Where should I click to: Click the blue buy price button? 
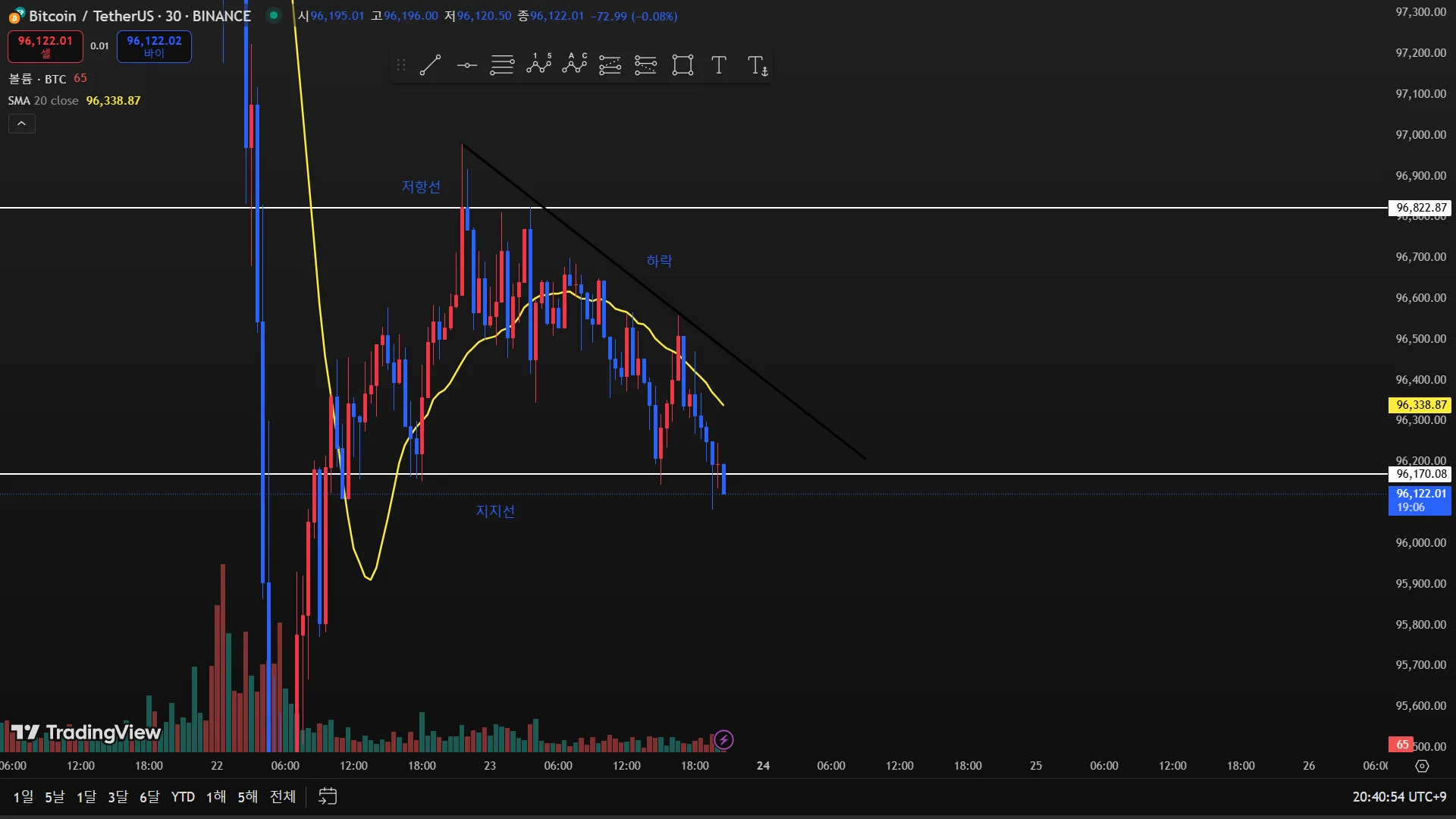(x=154, y=46)
